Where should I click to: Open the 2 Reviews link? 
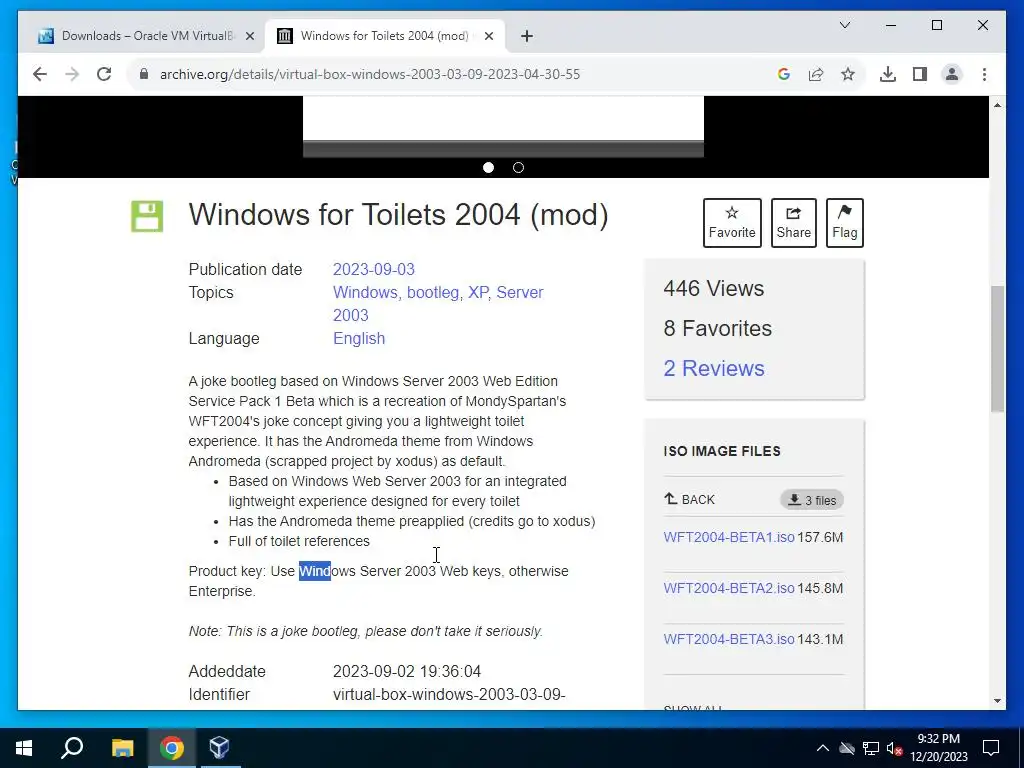(x=714, y=368)
